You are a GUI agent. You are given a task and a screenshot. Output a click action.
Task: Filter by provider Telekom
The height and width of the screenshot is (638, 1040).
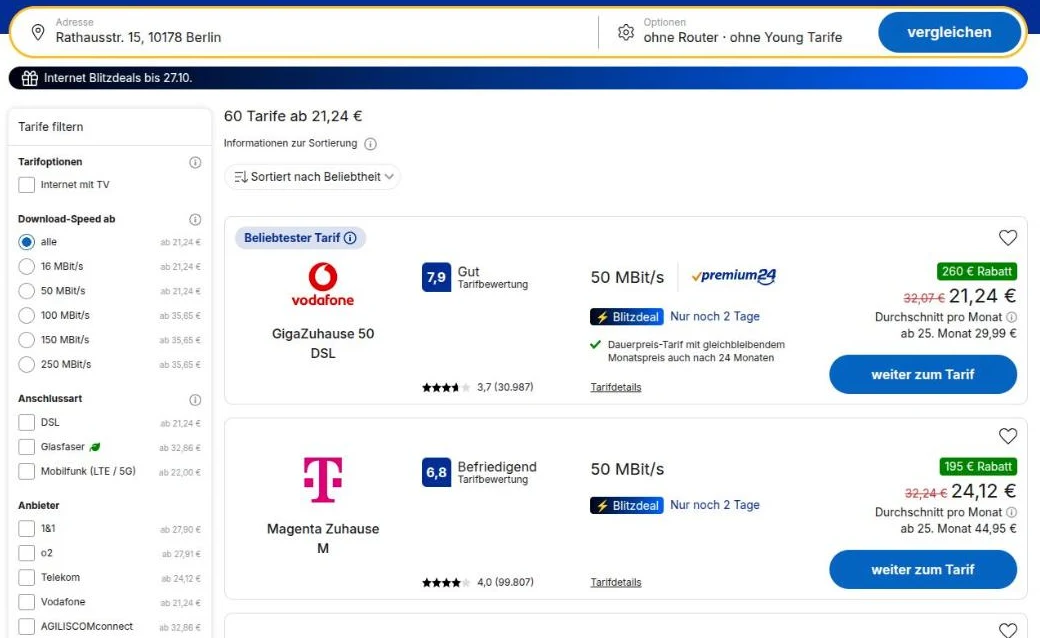(x=27, y=578)
